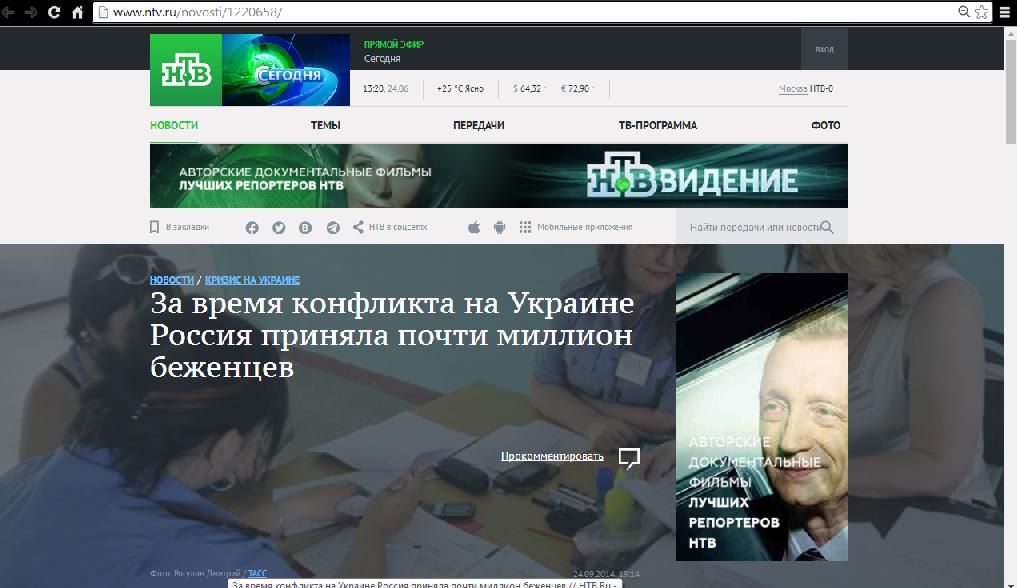Open the ПЕРЕДАЧИ navigation tab
1017x588 pixels.
[479, 125]
